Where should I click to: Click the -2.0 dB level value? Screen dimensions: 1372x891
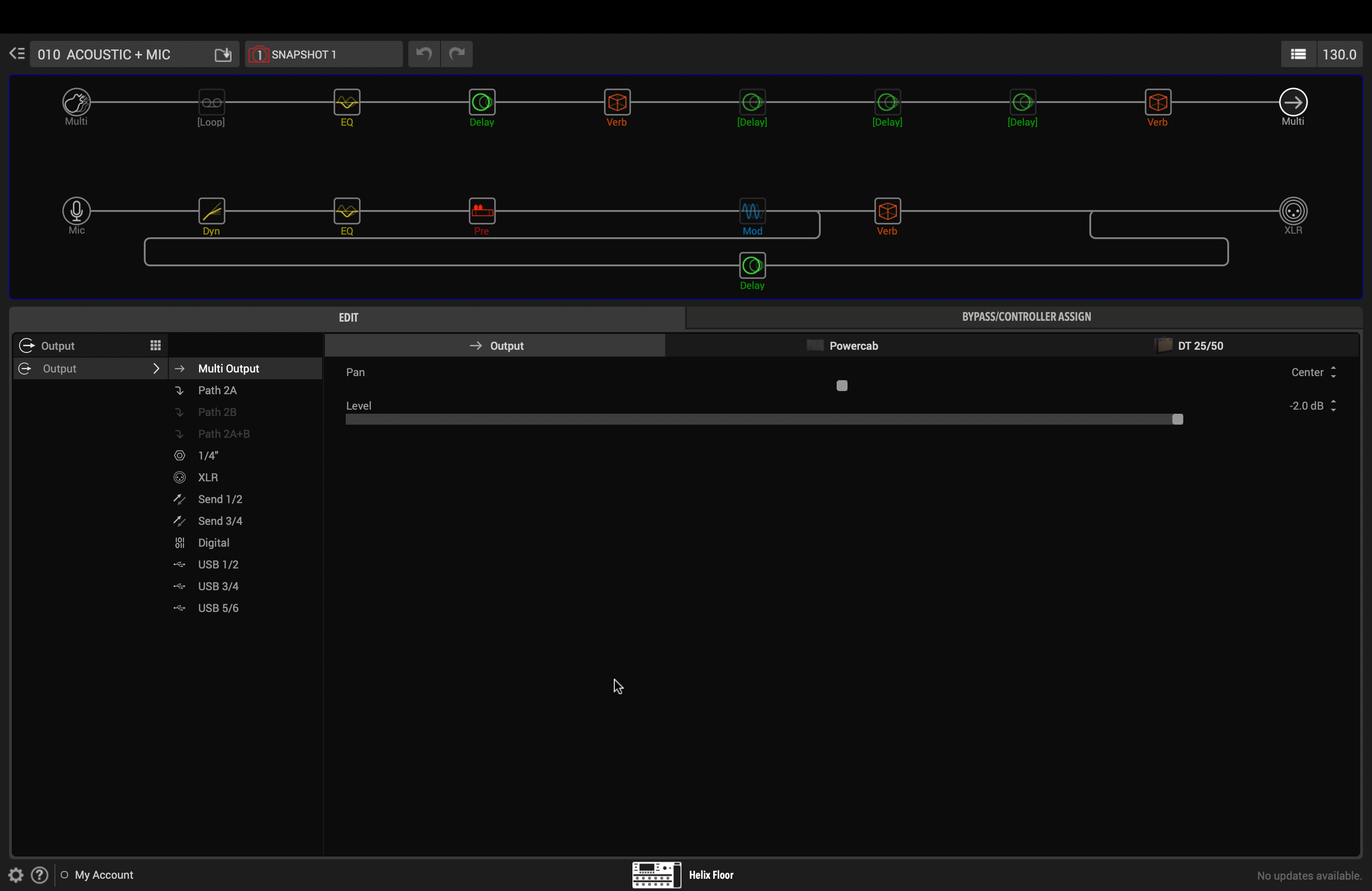point(1306,406)
